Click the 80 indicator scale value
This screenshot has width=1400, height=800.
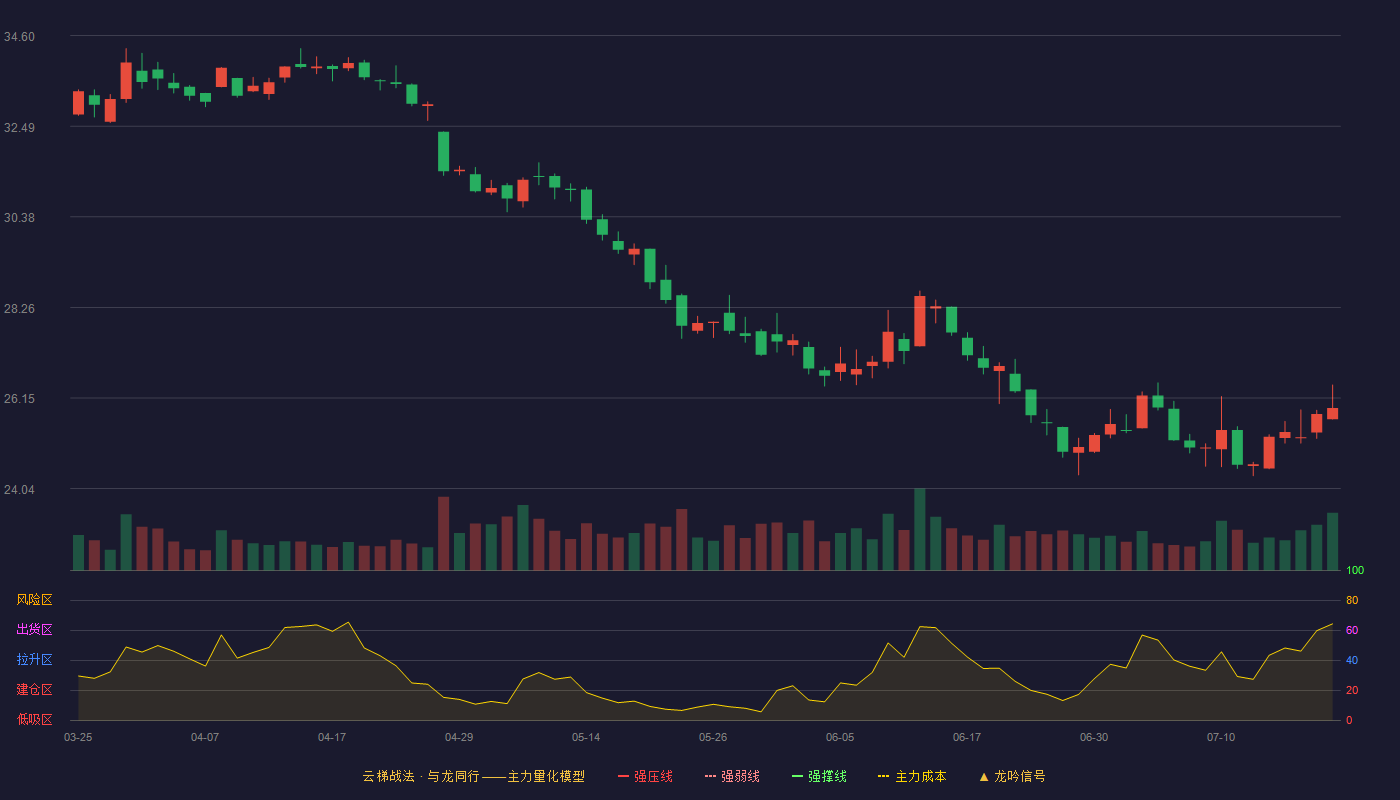click(1352, 600)
